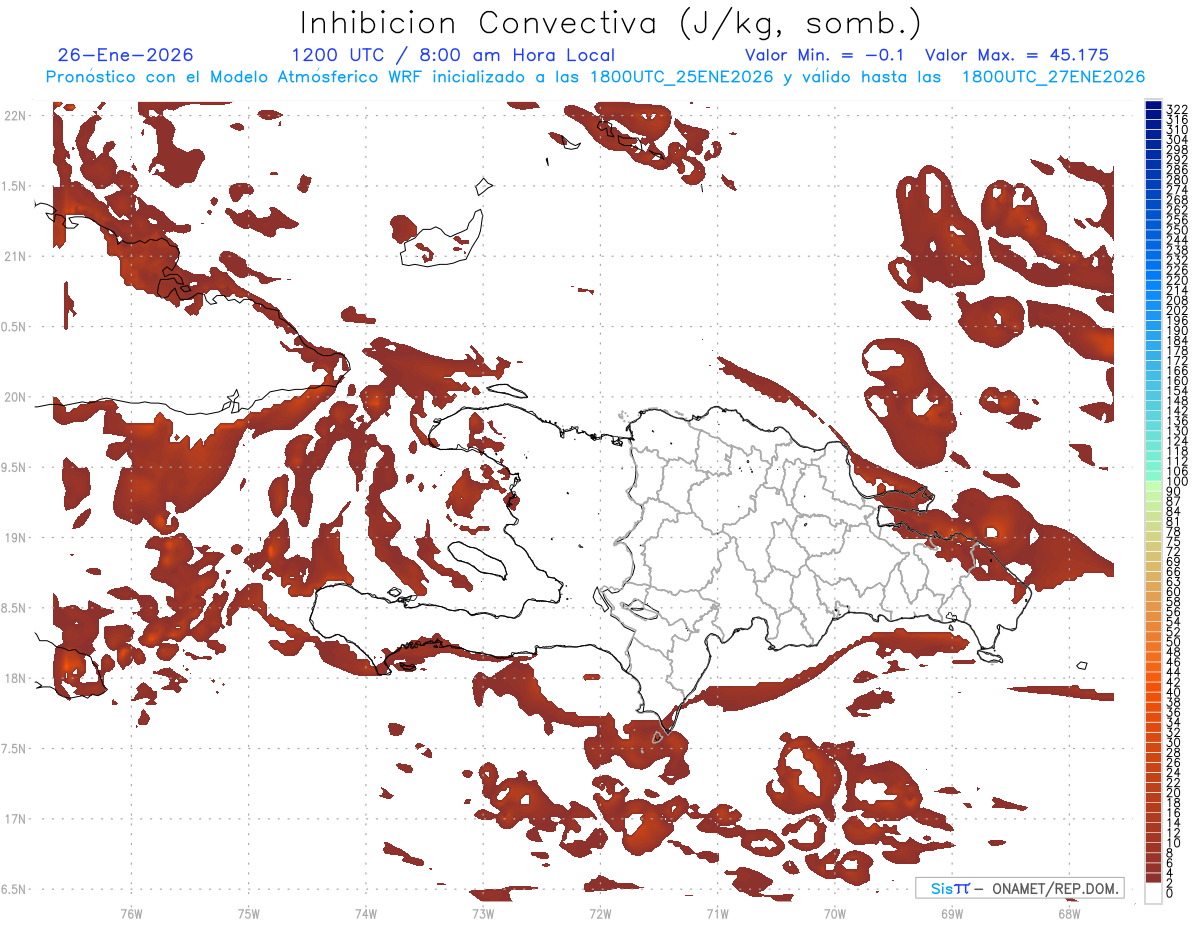The width and height of the screenshot is (1200, 927).
Task: Click the "1.5N" latitude tick label
Action: point(14,186)
